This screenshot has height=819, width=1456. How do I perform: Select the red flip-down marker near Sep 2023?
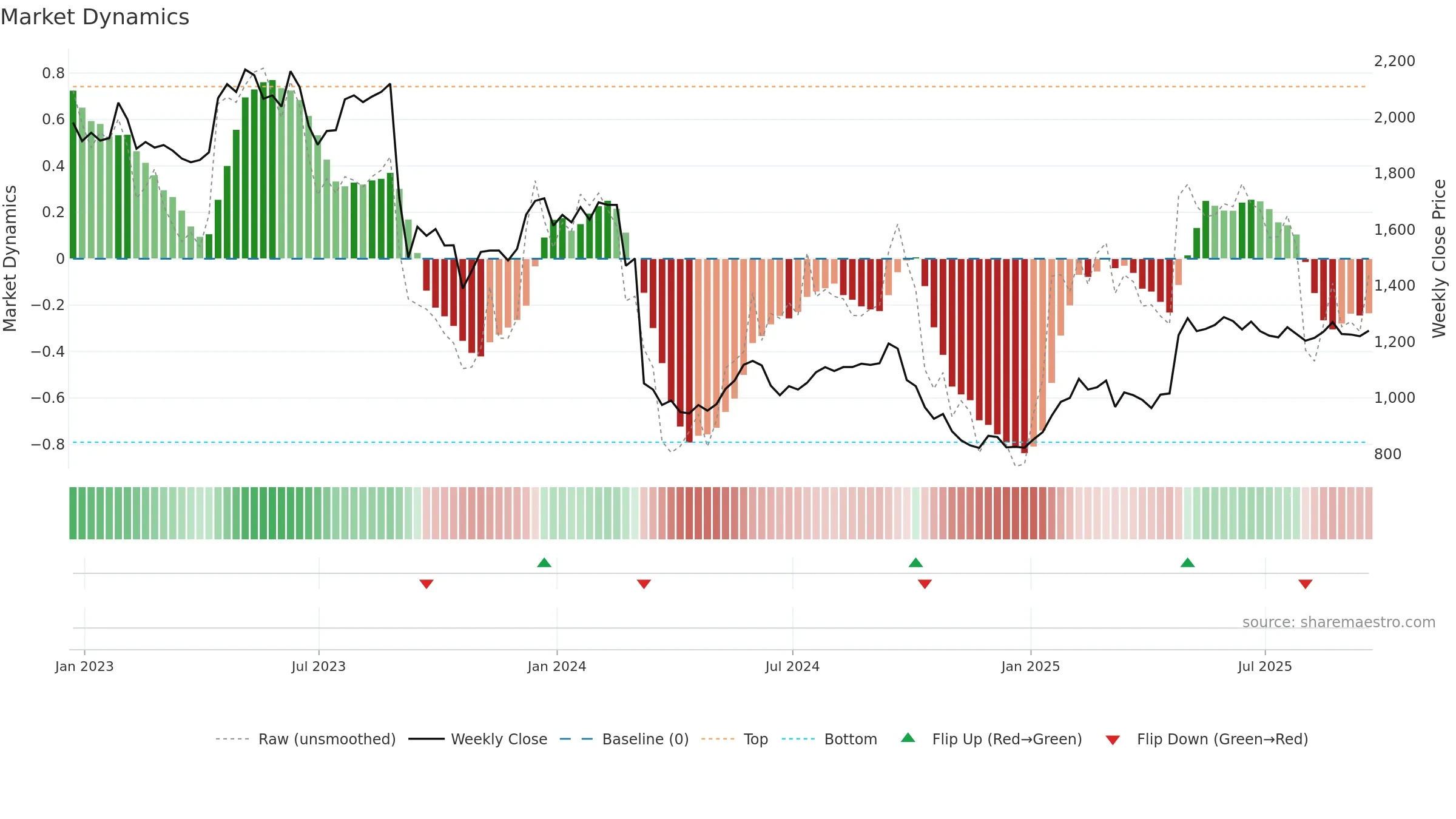(x=426, y=584)
